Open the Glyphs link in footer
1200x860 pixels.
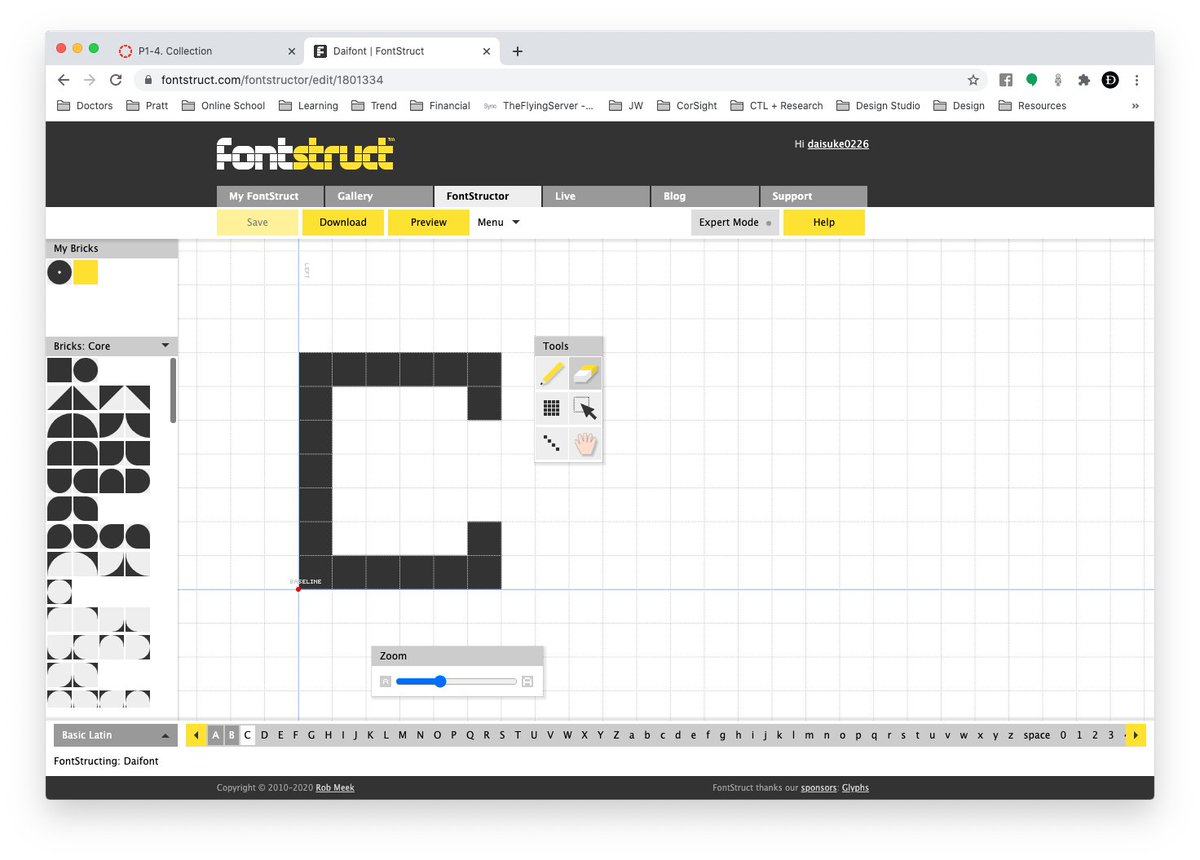click(855, 788)
